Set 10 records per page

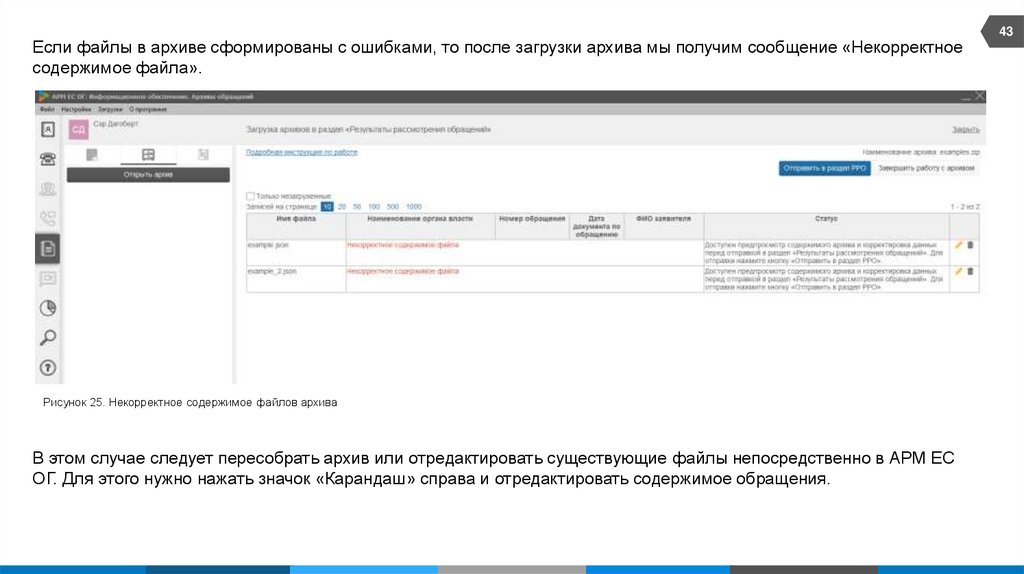point(327,206)
